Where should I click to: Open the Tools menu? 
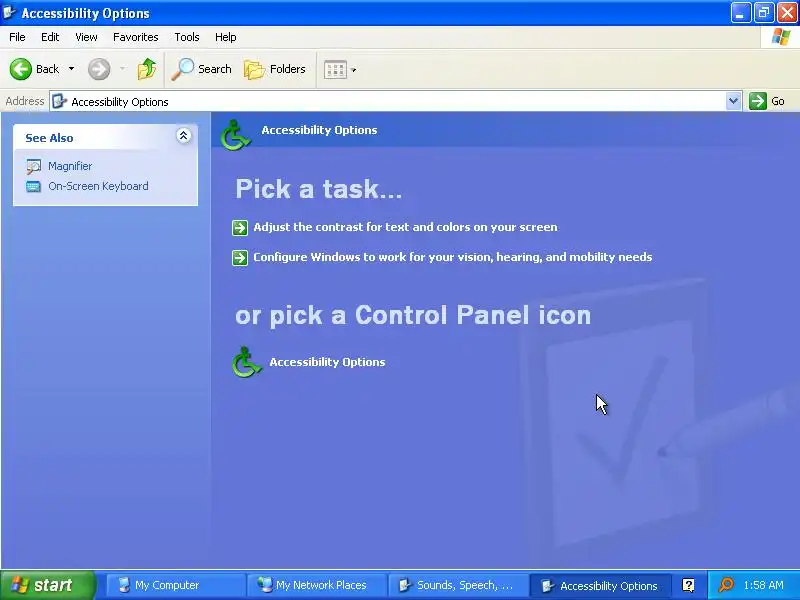(x=187, y=37)
